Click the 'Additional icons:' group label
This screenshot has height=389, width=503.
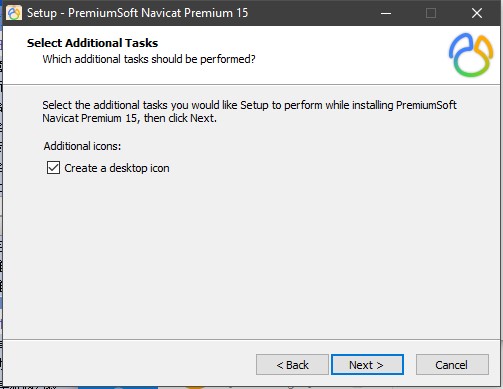click(x=82, y=146)
